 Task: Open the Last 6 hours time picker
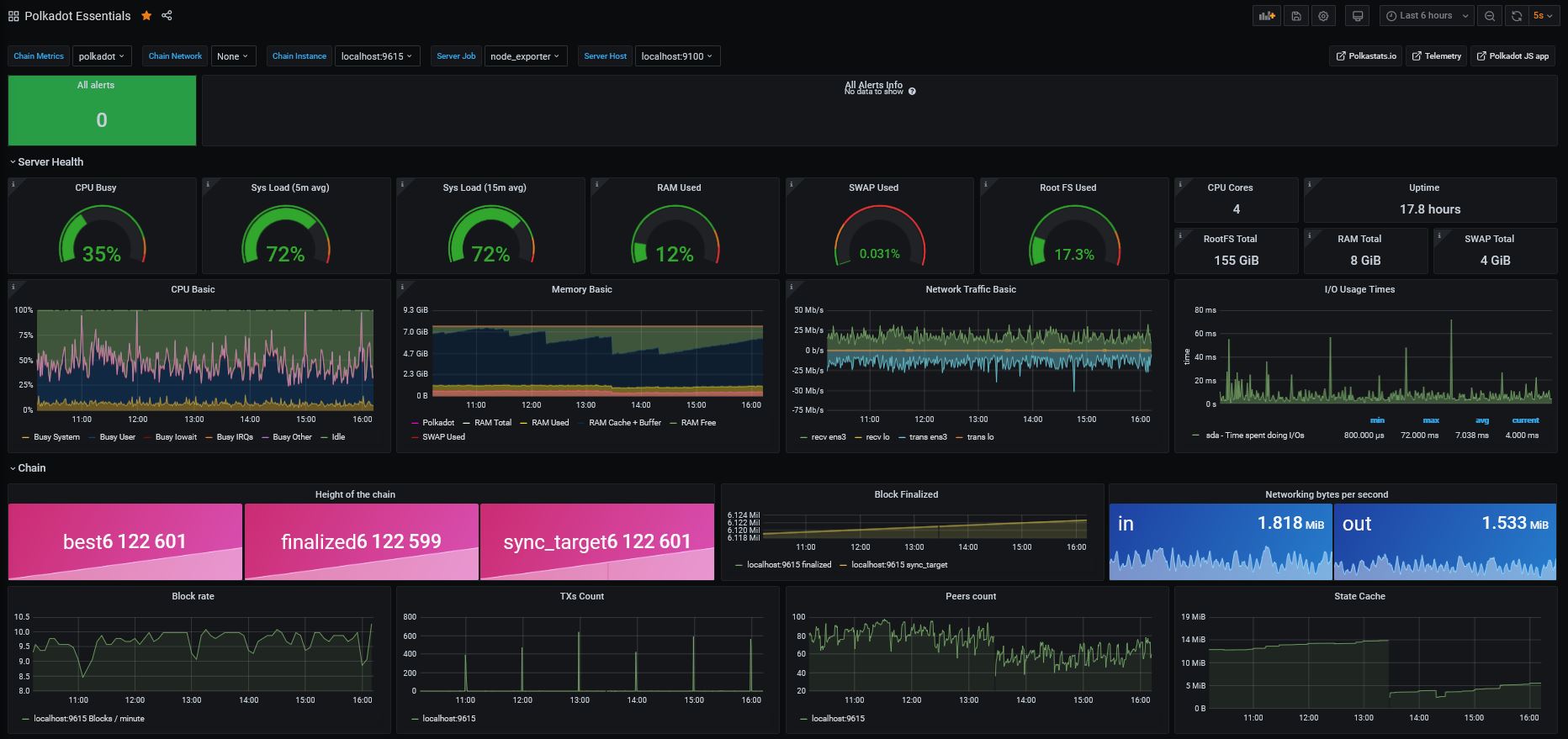pyautogui.click(x=1426, y=16)
